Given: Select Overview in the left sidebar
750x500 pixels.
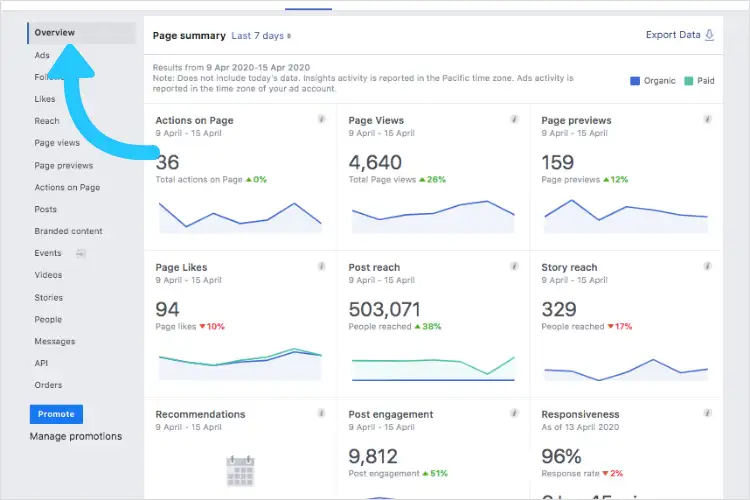Looking at the screenshot, I should tap(55, 33).
